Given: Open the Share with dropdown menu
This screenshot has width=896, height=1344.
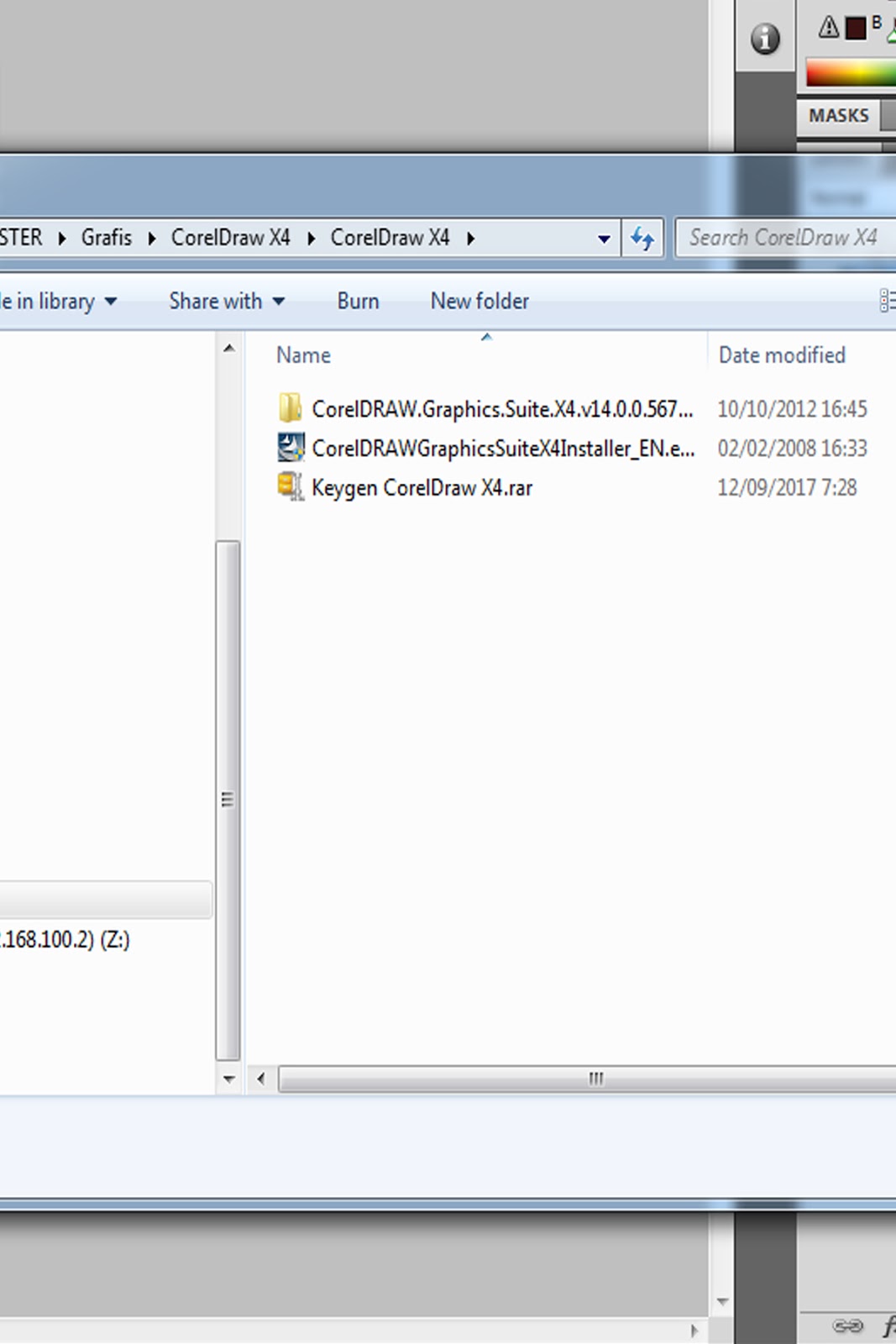Looking at the screenshot, I should (x=227, y=302).
